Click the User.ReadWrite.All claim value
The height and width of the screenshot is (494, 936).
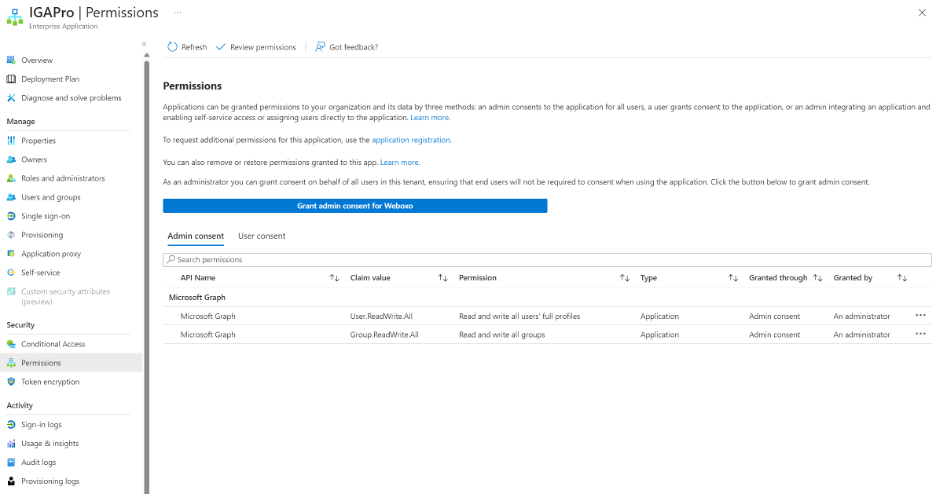(x=381, y=316)
